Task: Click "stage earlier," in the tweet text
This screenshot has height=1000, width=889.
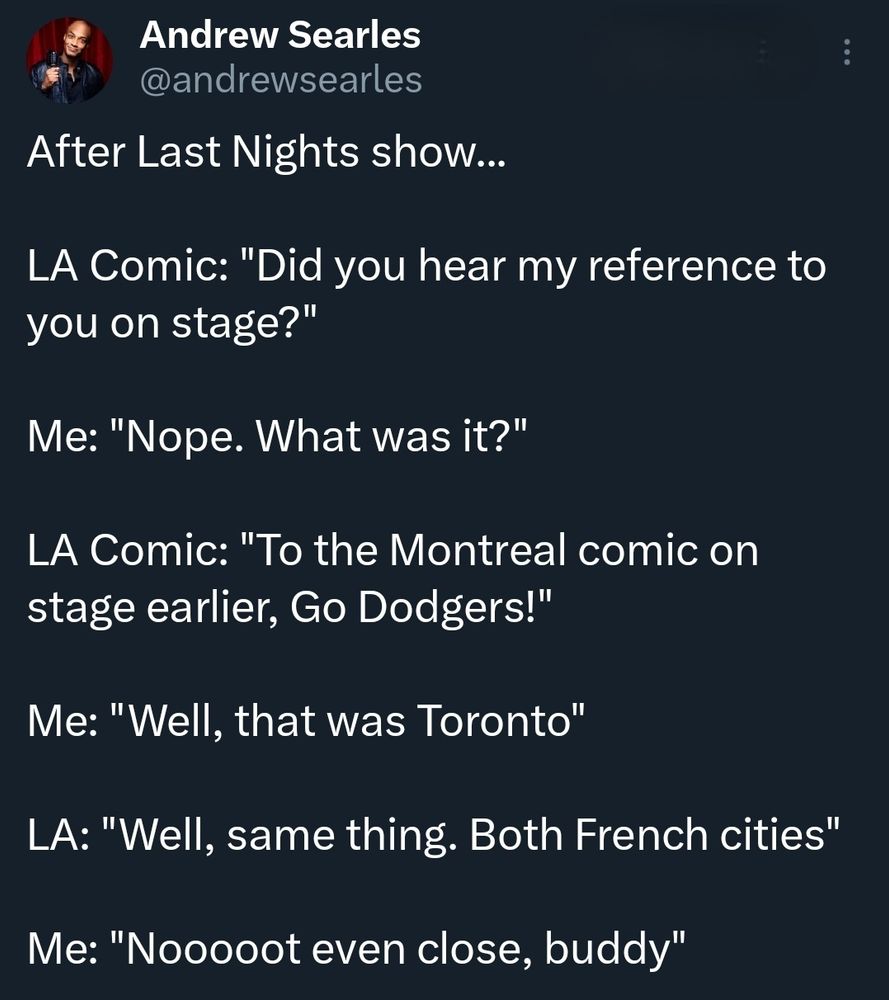Action: (x=153, y=609)
